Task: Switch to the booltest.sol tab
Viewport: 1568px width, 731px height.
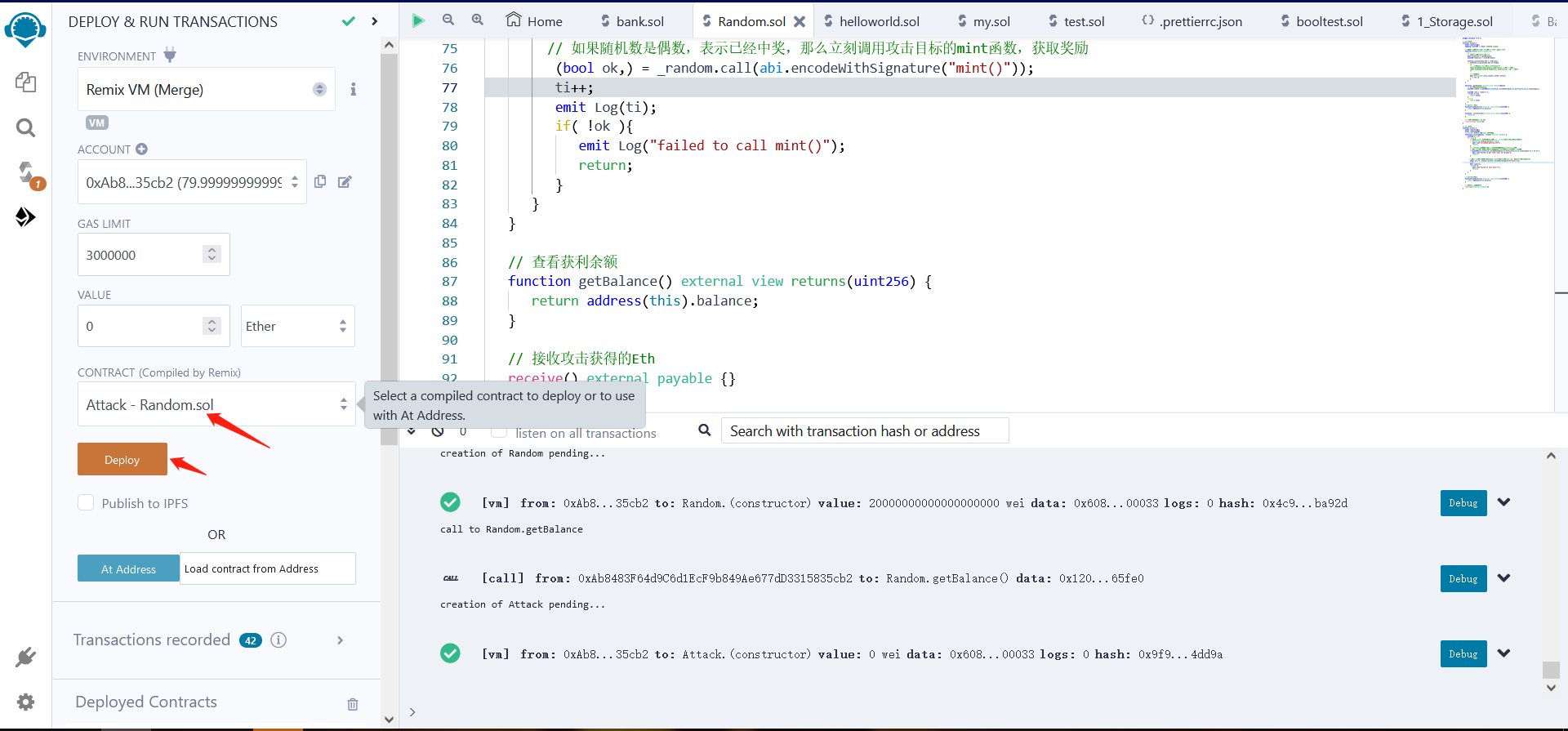Action: click(x=1322, y=21)
